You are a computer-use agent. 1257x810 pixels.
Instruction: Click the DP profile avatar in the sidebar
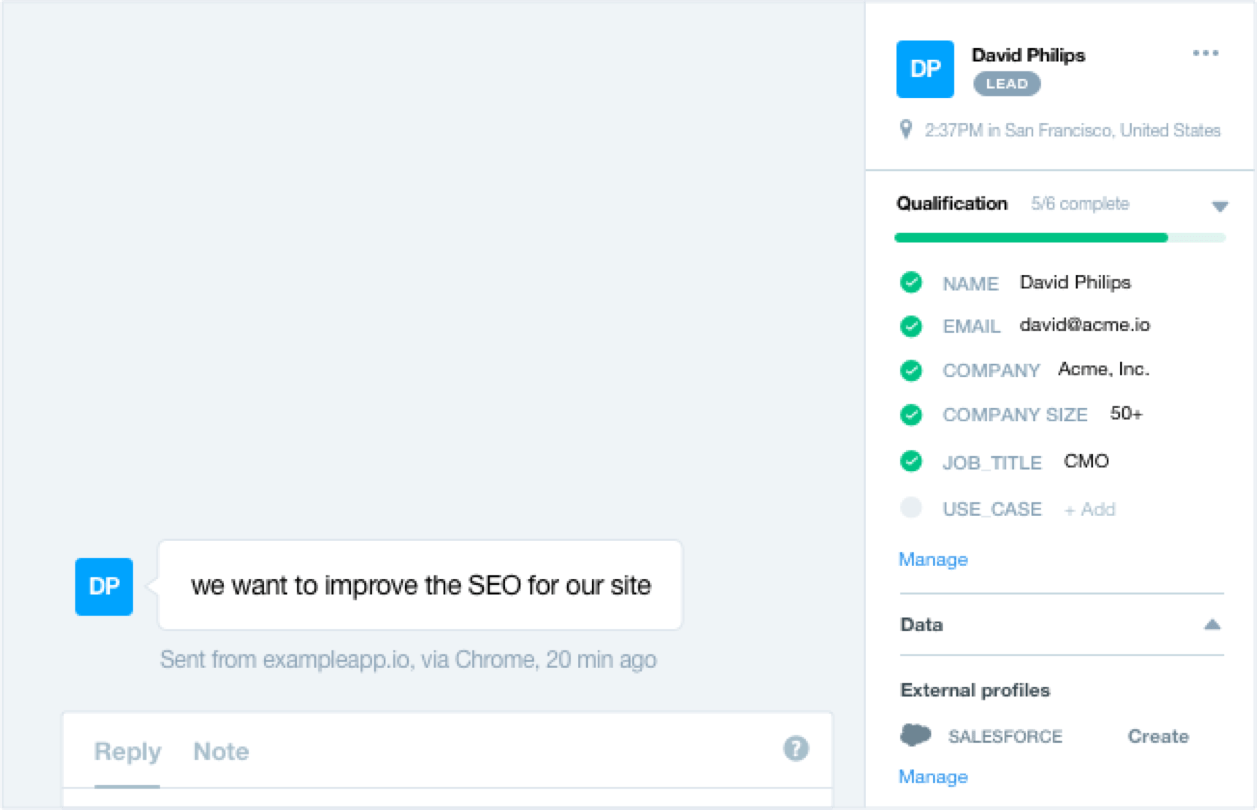(924, 69)
